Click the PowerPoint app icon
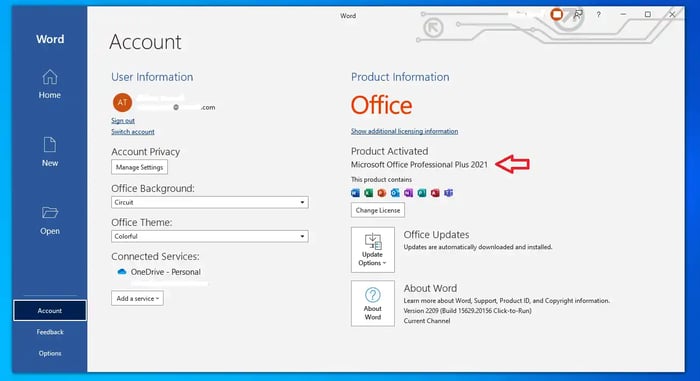The image size is (700, 381). tap(382, 193)
